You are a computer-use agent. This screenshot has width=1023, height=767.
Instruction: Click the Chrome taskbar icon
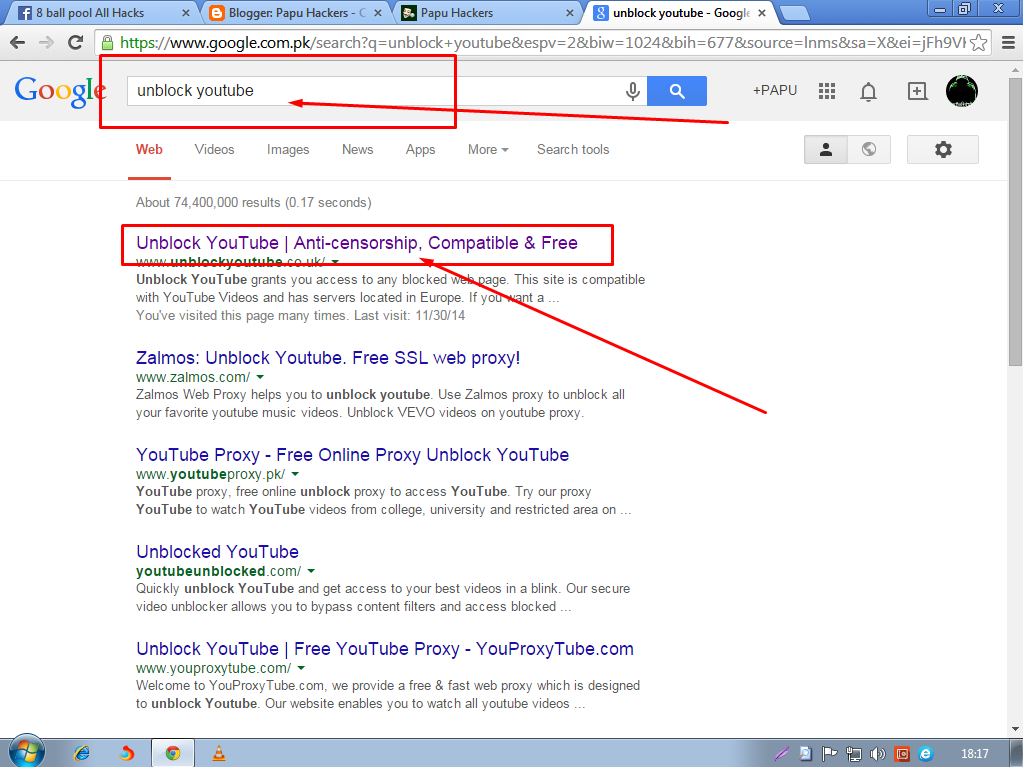coord(173,753)
